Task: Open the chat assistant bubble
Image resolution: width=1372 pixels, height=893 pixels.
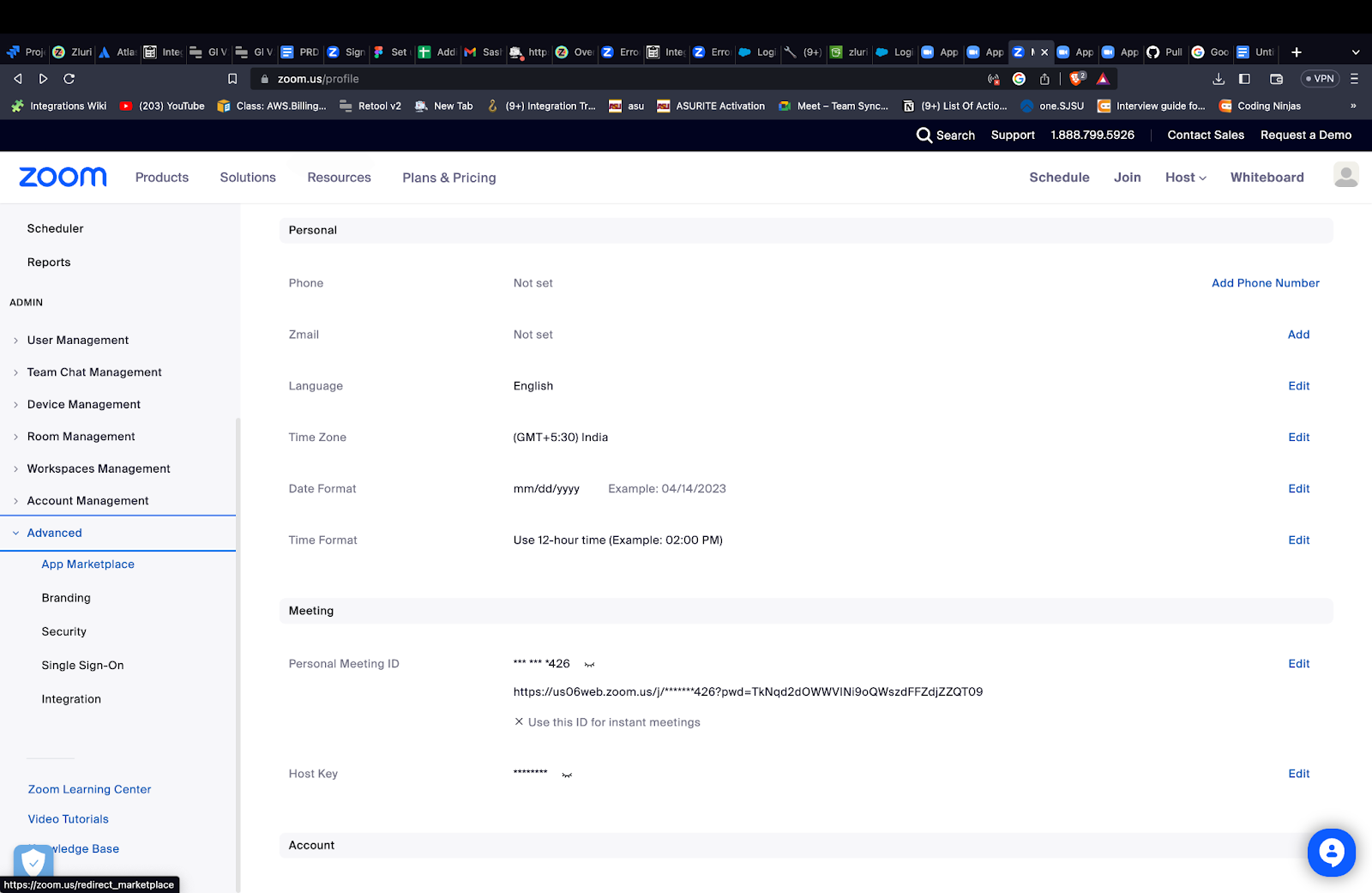Action: pos(1331,852)
